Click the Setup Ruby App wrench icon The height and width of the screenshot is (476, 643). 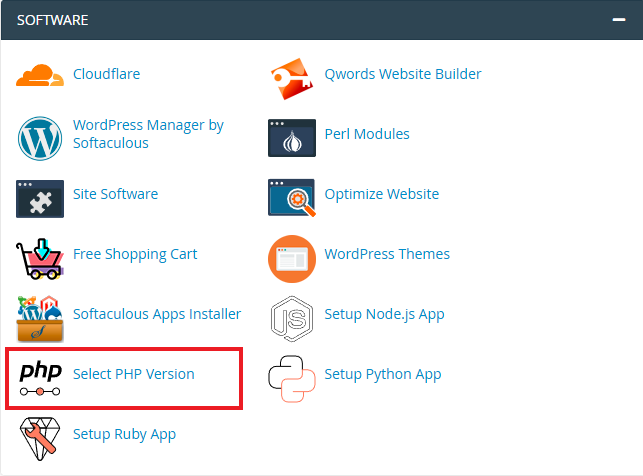[x=40, y=436]
